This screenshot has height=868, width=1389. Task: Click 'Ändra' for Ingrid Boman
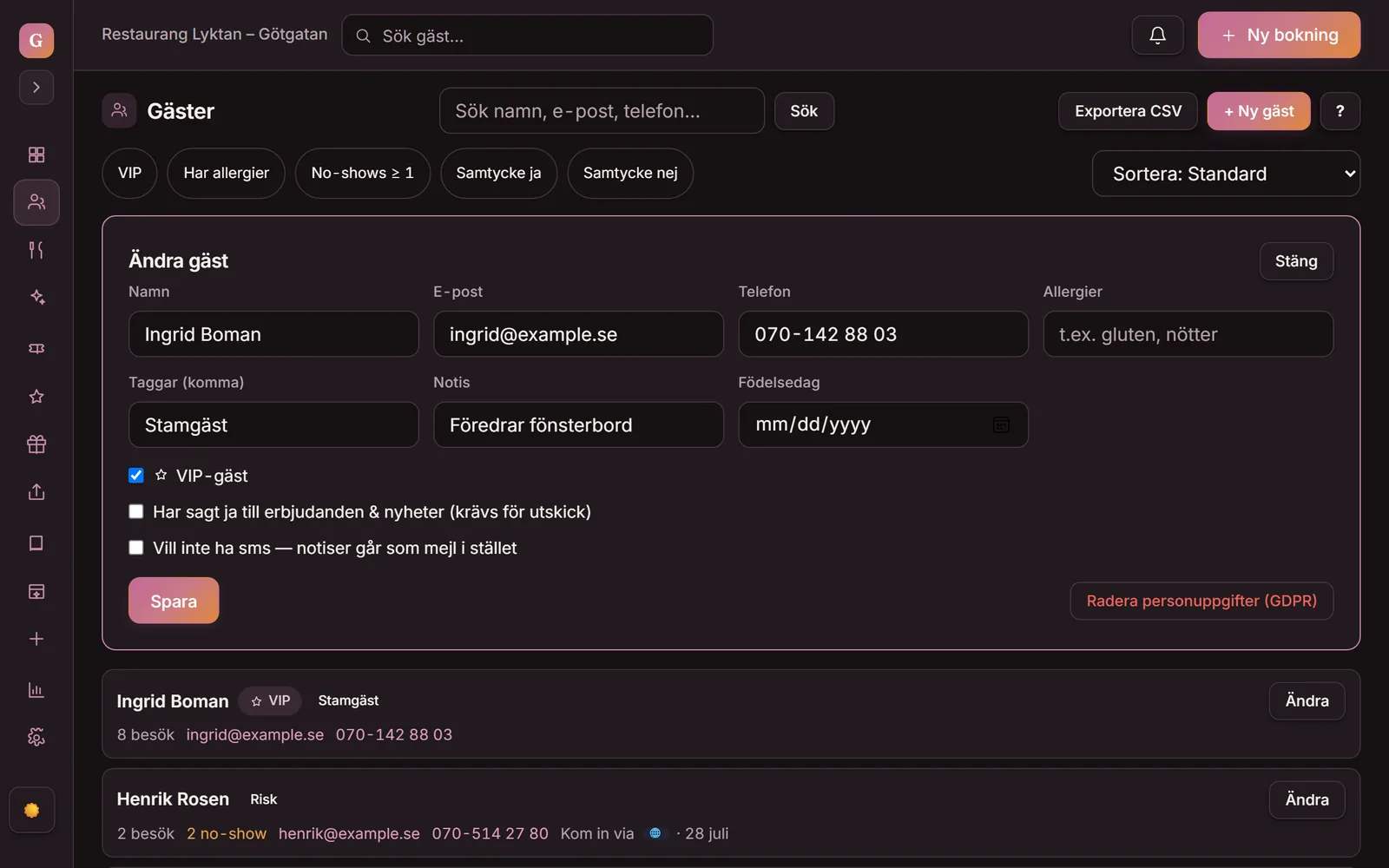point(1307,700)
